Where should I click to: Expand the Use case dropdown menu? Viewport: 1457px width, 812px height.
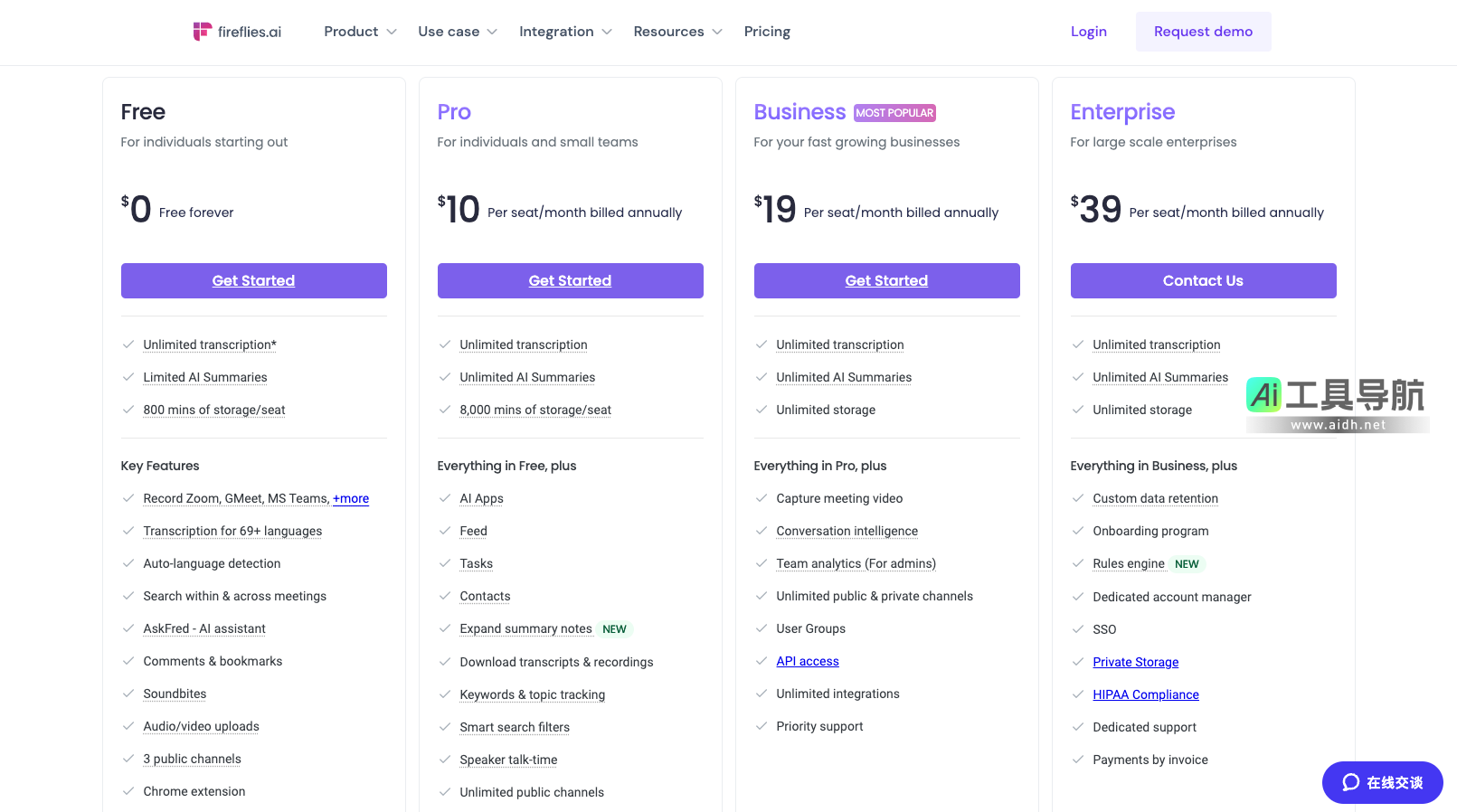pos(458,32)
